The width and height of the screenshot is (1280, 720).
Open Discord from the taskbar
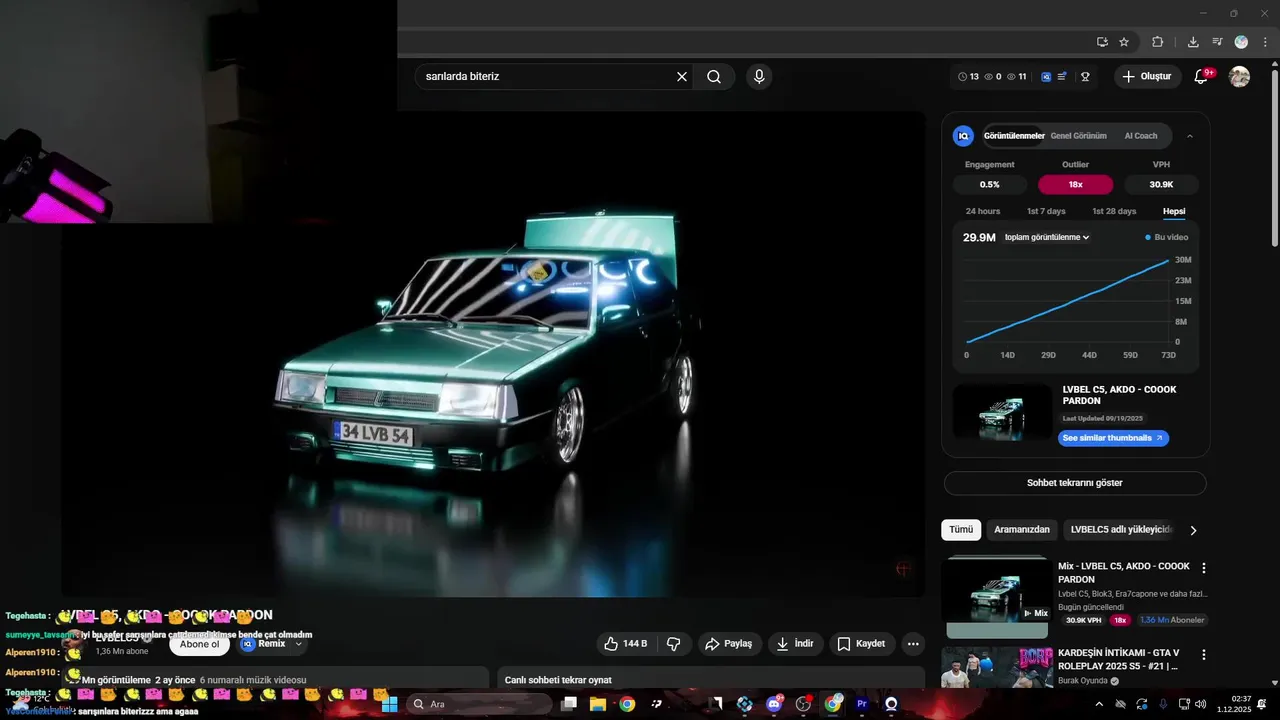tap(774, 704)
